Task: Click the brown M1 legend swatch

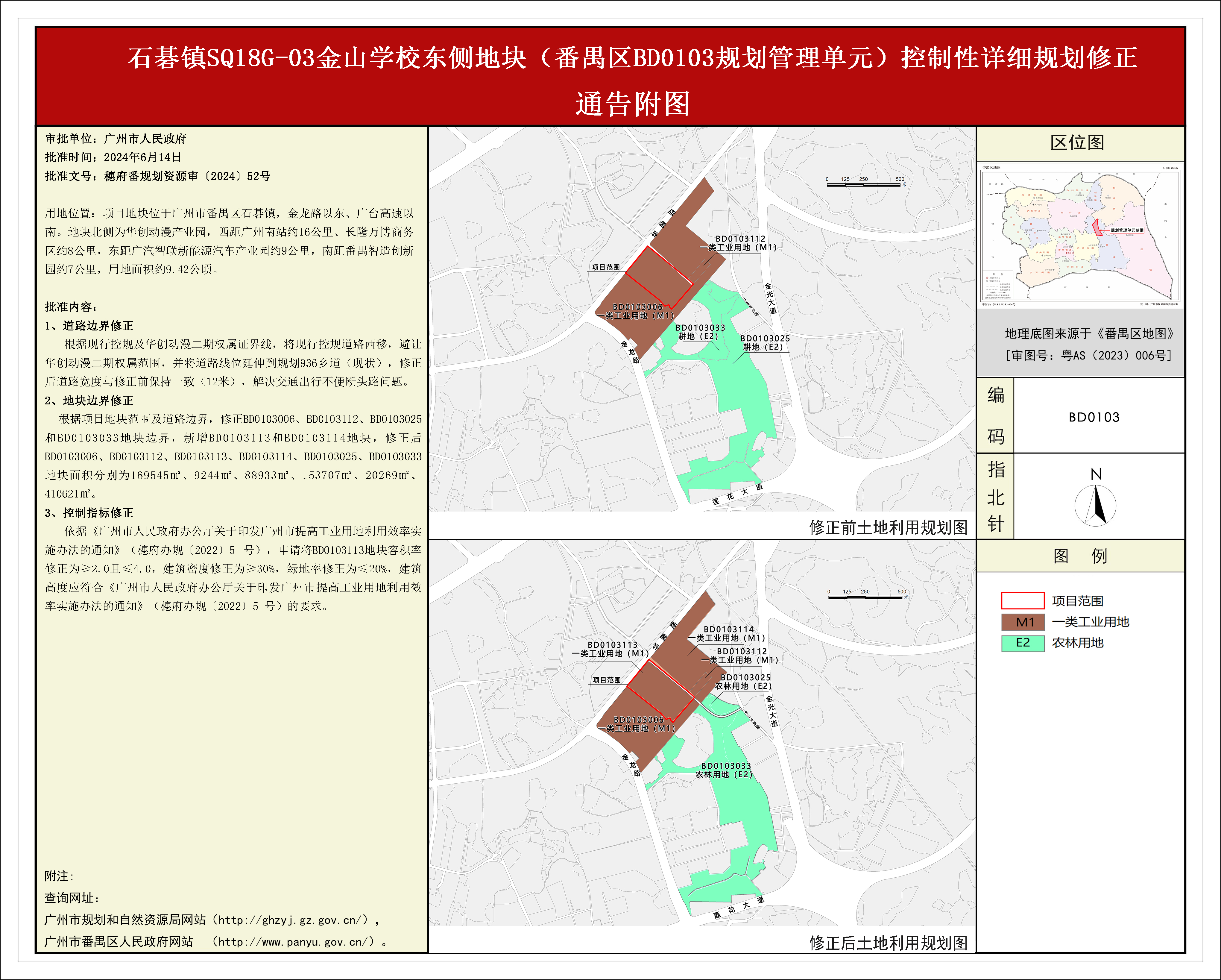Action: pos(1022,622)
